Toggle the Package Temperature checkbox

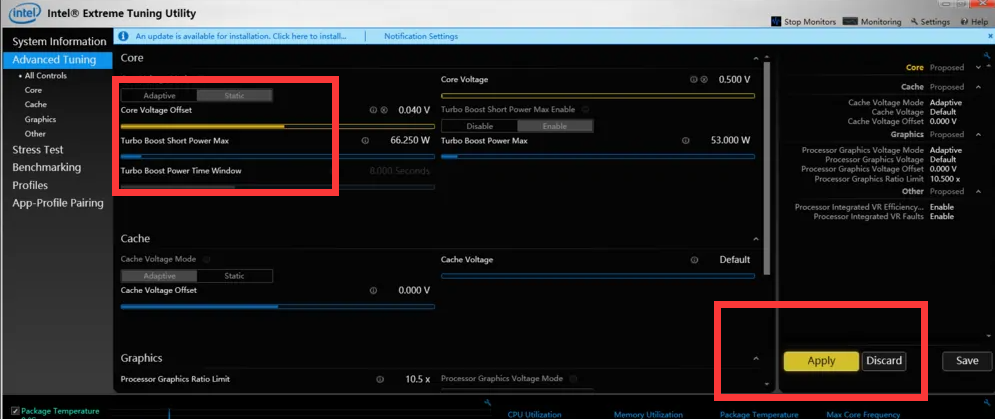point(16,411)
